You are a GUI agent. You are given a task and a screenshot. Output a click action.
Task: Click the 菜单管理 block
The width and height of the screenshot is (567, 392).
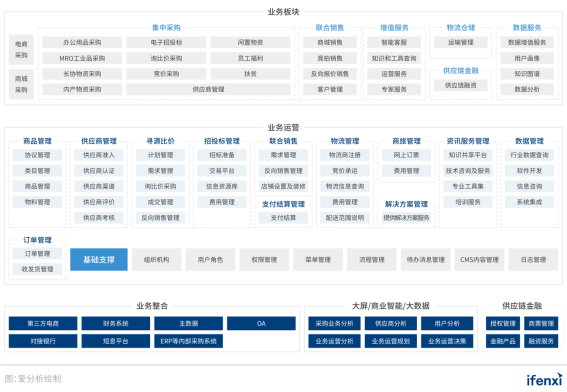(x=318, y=259)
